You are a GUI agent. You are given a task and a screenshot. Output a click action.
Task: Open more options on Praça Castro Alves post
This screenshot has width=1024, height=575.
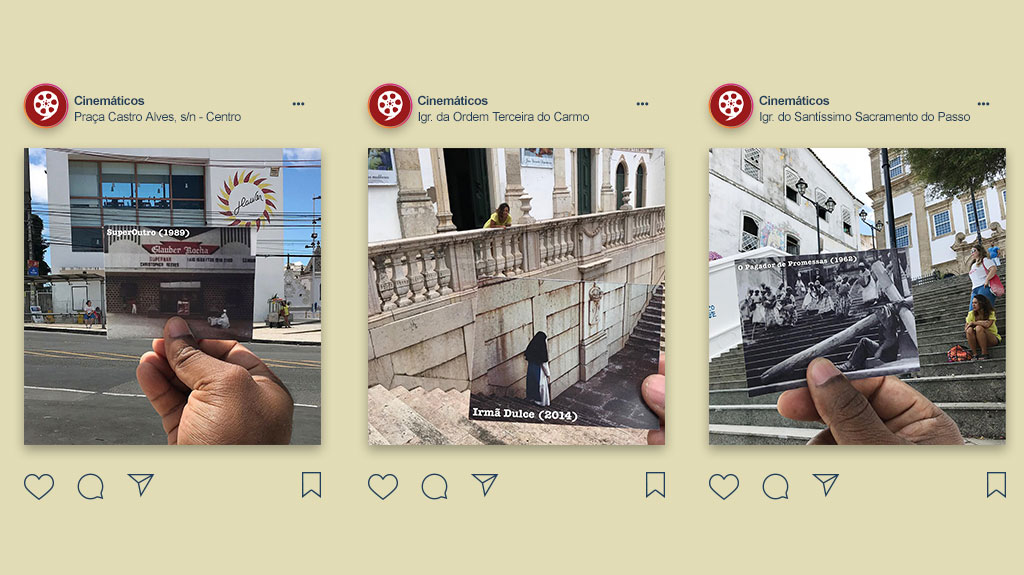(298, 104)
